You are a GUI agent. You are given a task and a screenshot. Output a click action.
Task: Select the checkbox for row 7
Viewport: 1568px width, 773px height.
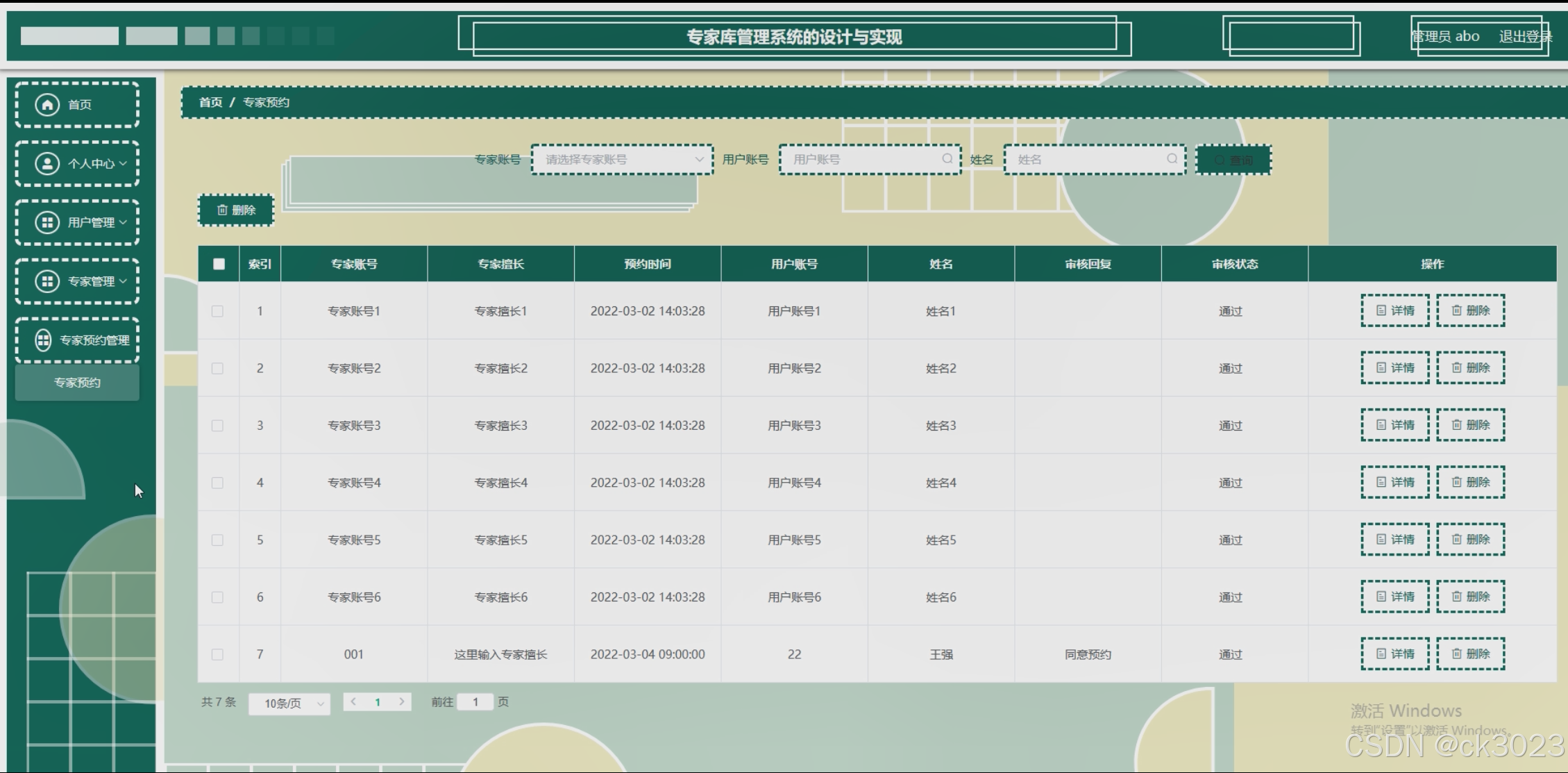tap(217, 654)
